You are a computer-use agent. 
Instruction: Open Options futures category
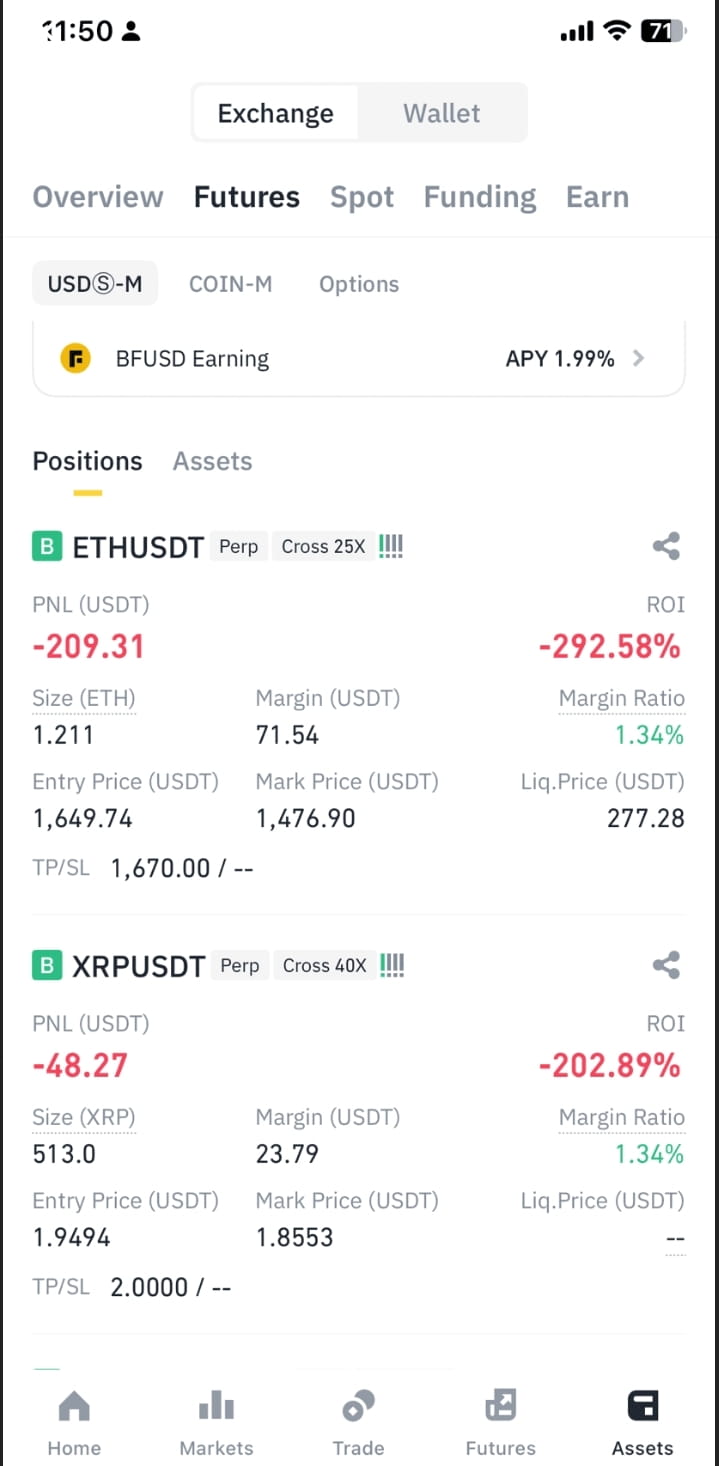(x=359, y=284)
